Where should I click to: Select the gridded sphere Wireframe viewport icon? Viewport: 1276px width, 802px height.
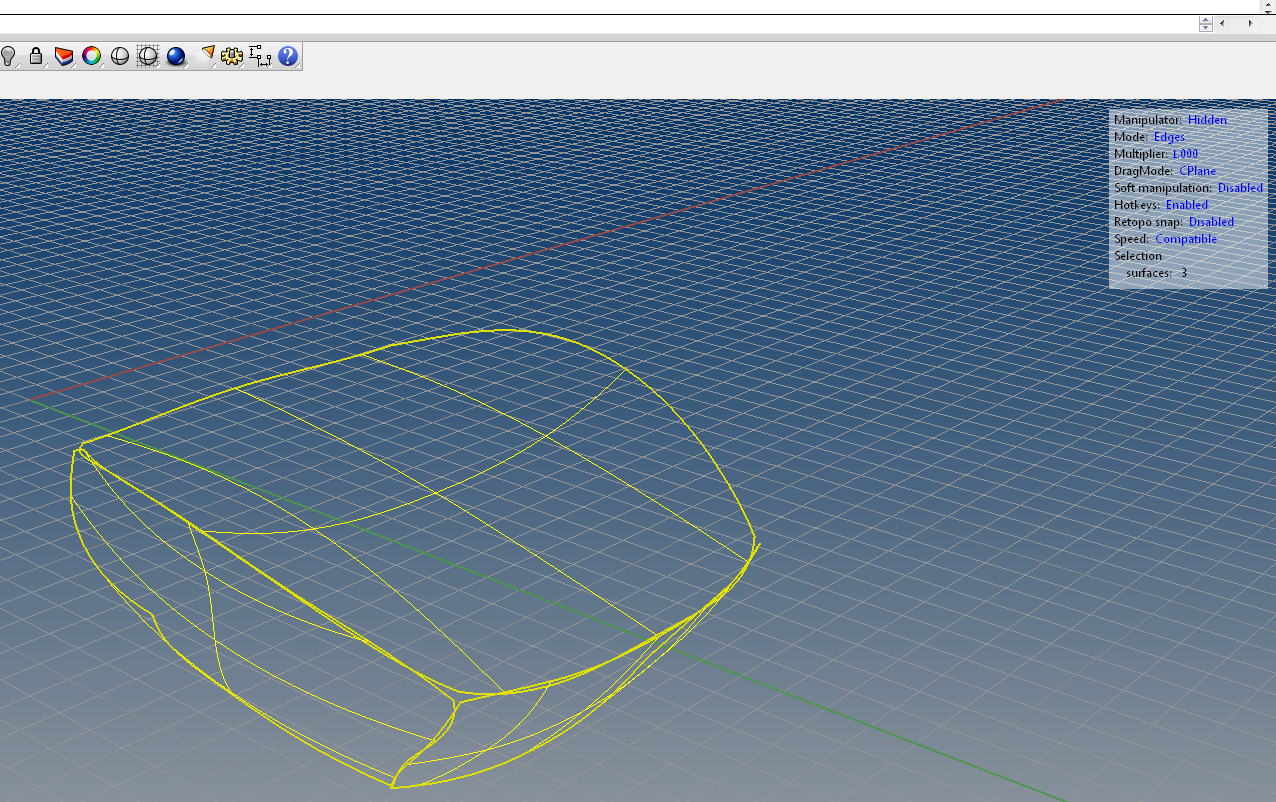[x=148, y=56]
